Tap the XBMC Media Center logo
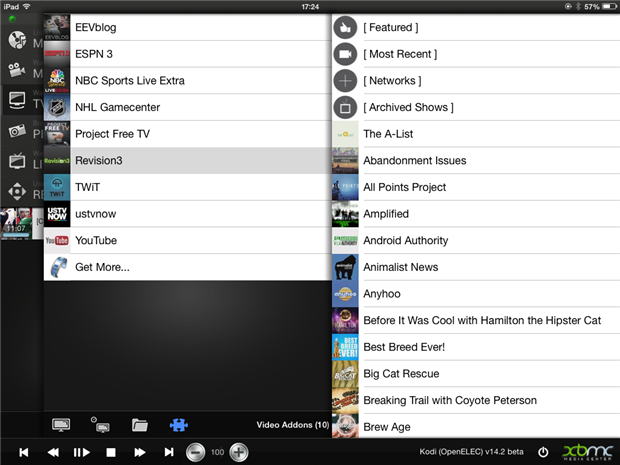Screen dimensions: 620x465 pos(588,452)
